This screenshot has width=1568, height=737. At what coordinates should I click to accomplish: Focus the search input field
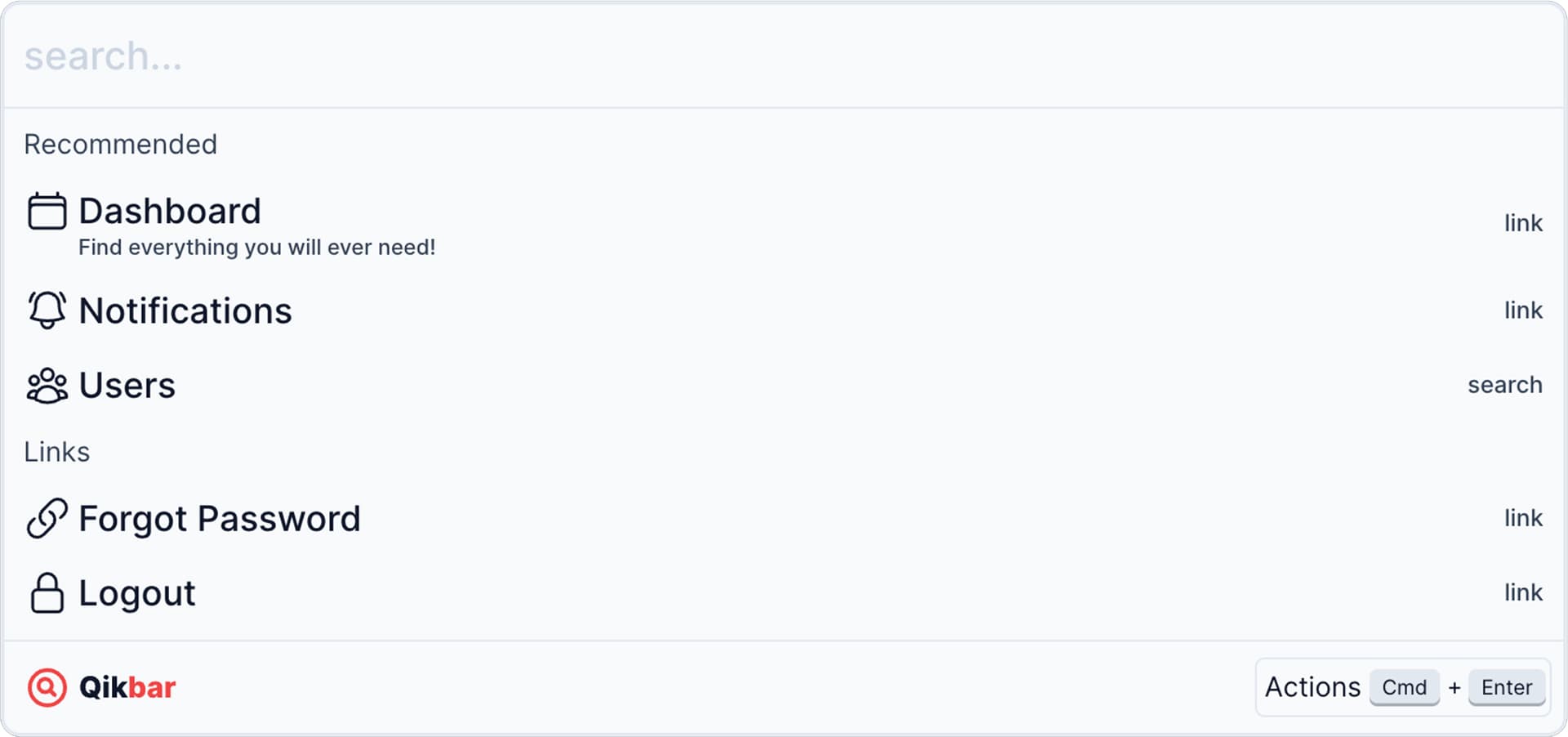[x=784, y=56]
